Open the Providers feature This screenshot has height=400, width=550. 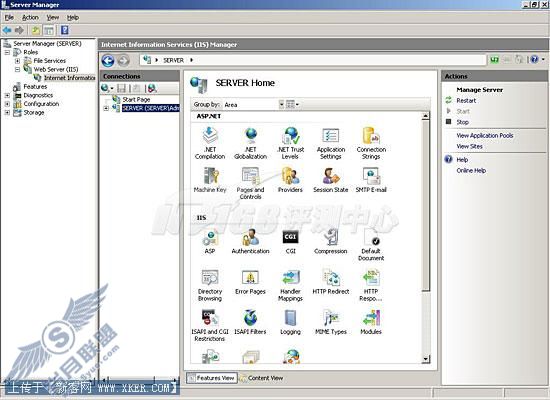[290, 180]
